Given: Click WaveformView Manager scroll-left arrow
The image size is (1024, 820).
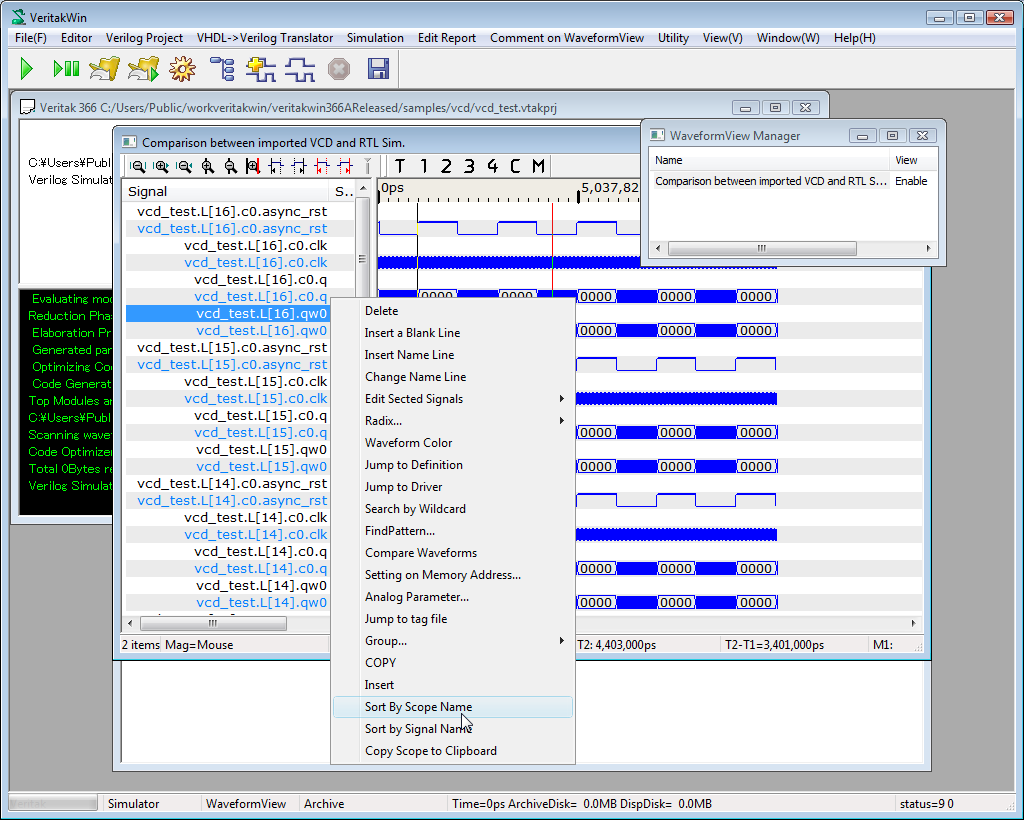Looking at the screenshot, I should click(x=658, y=248).
